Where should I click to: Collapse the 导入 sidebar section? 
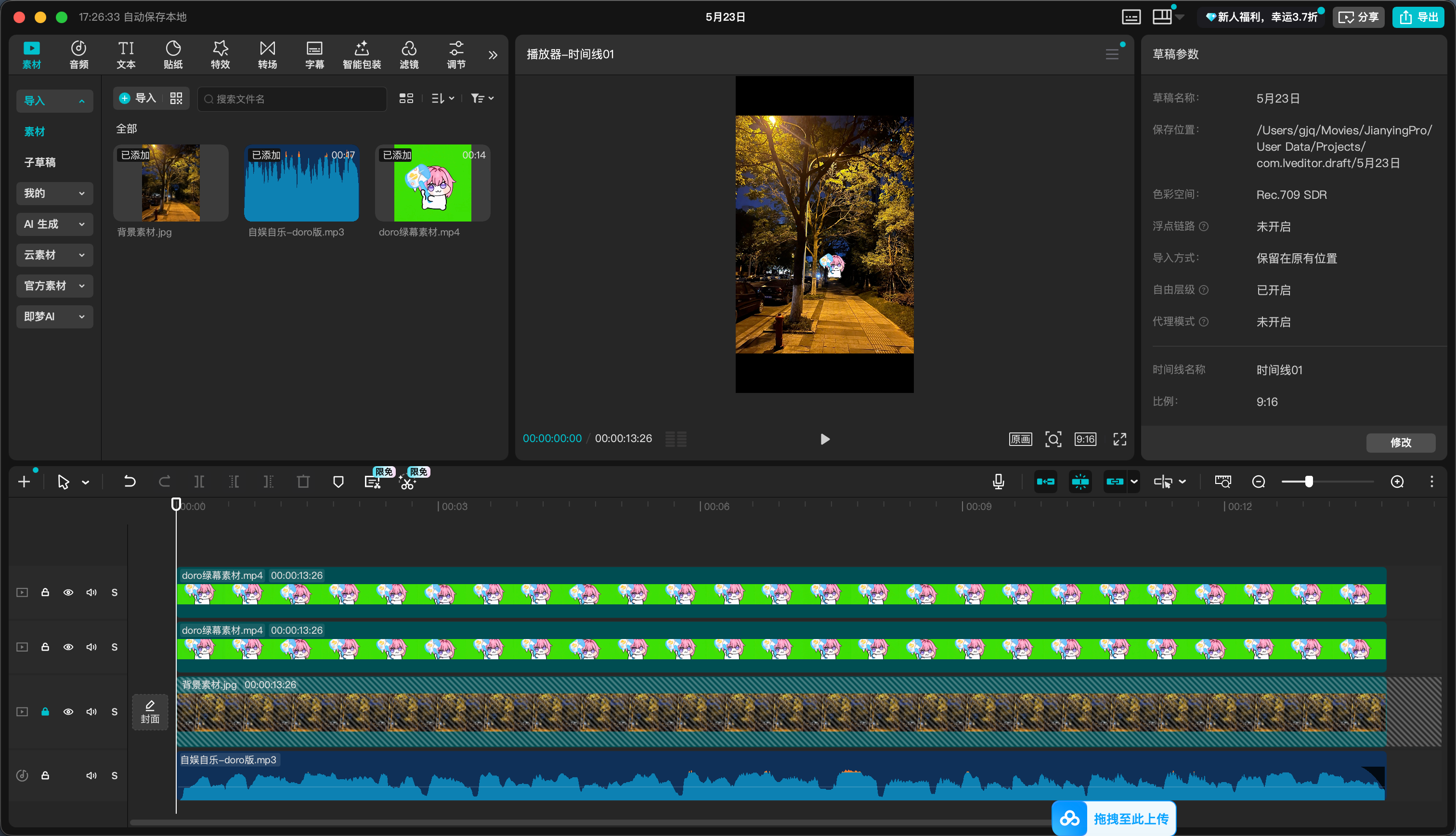54,101
